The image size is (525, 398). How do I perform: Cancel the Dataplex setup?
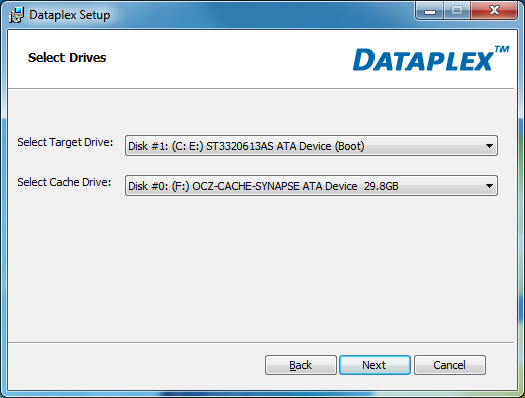(x=450, y=365)
